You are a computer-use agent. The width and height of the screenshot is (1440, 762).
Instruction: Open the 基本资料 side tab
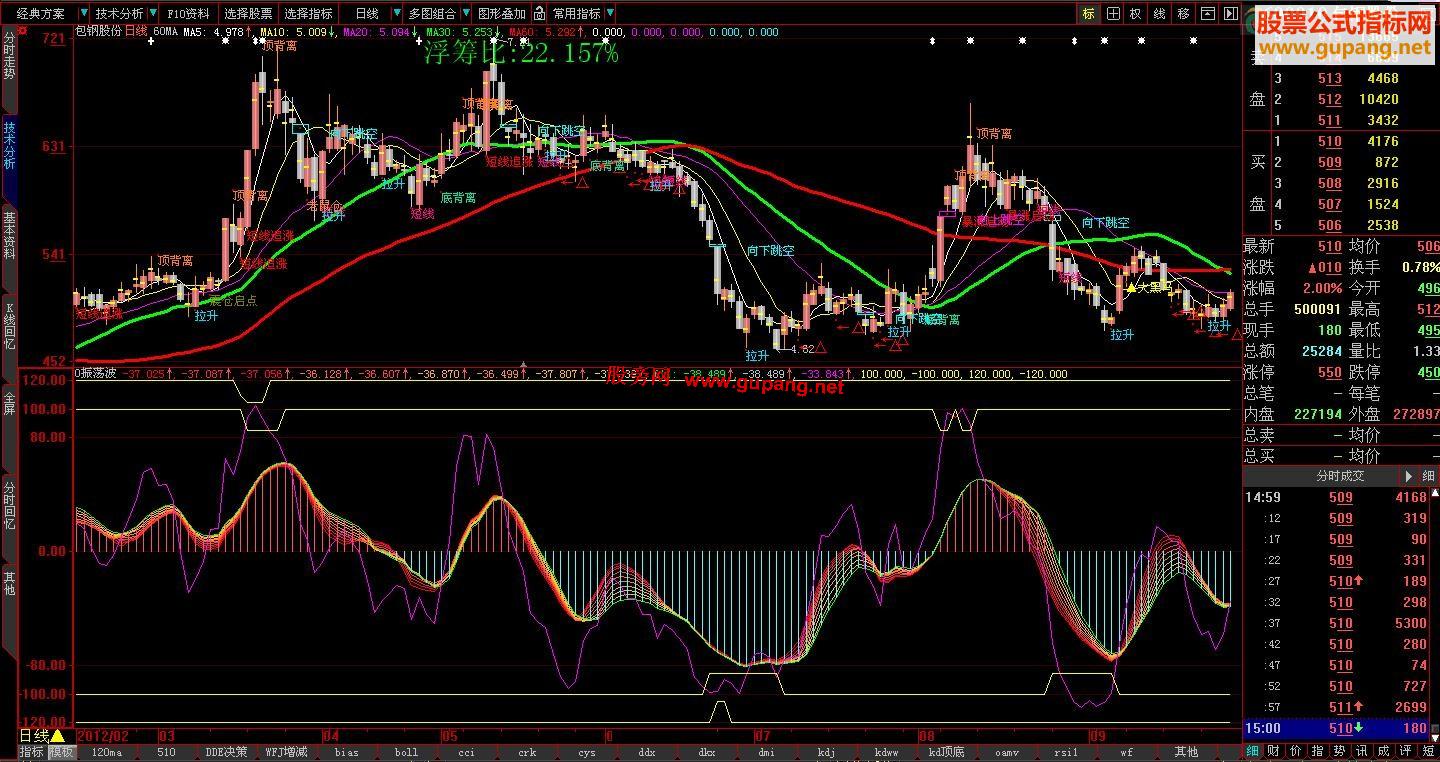click(x=9, y=236)
